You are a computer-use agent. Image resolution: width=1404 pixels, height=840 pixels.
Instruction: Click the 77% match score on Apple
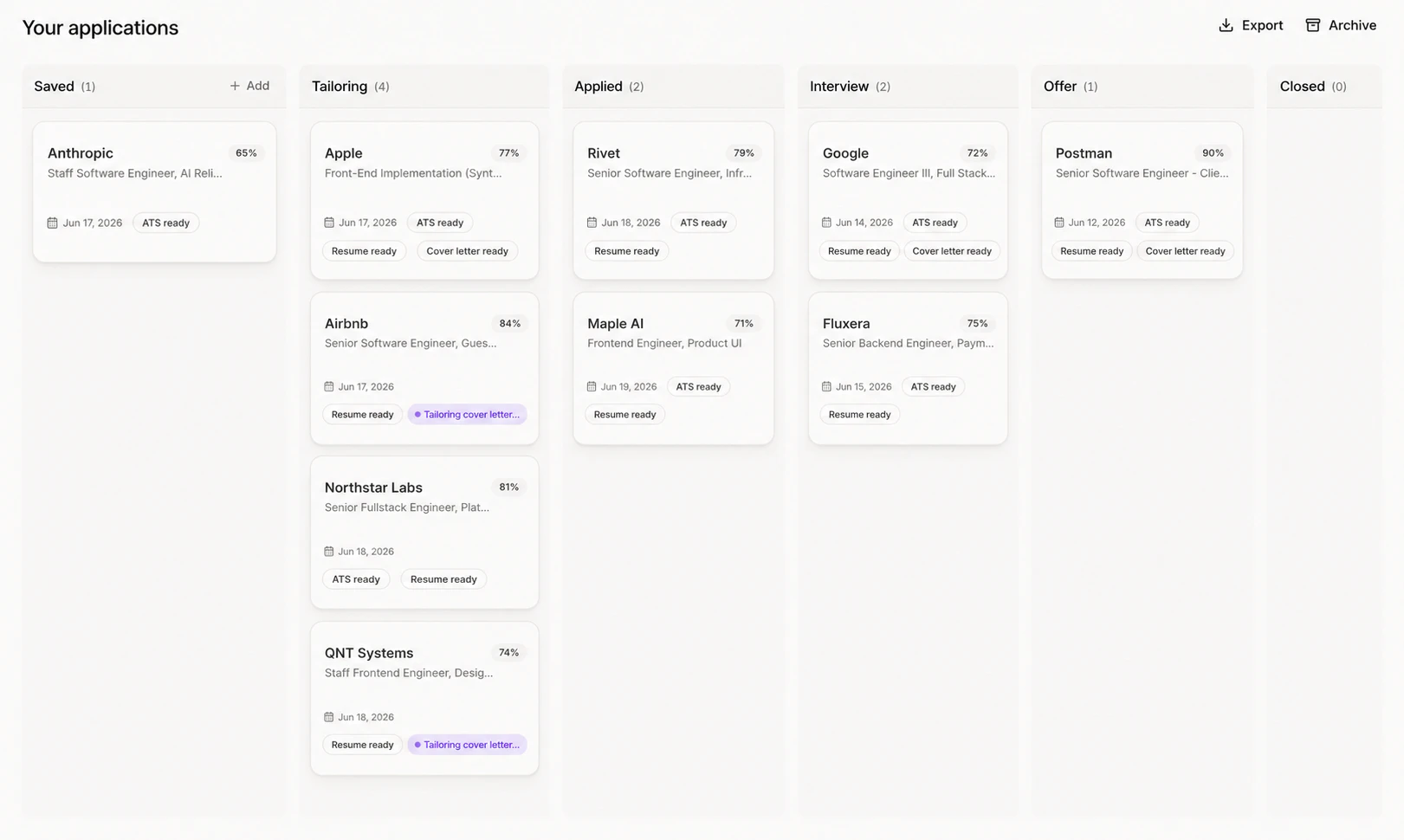(508, 153)
